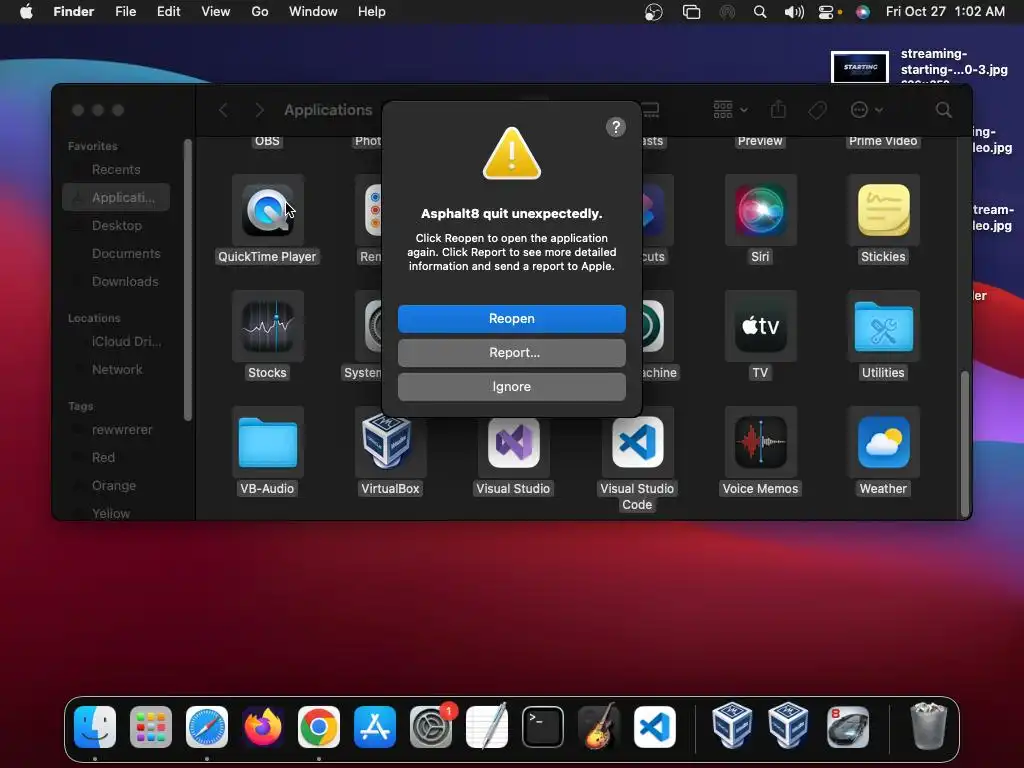The height and width of the screenshot is (768, 1024).
Task: Select the Siri app icon
Action: [x=760, y=210]
